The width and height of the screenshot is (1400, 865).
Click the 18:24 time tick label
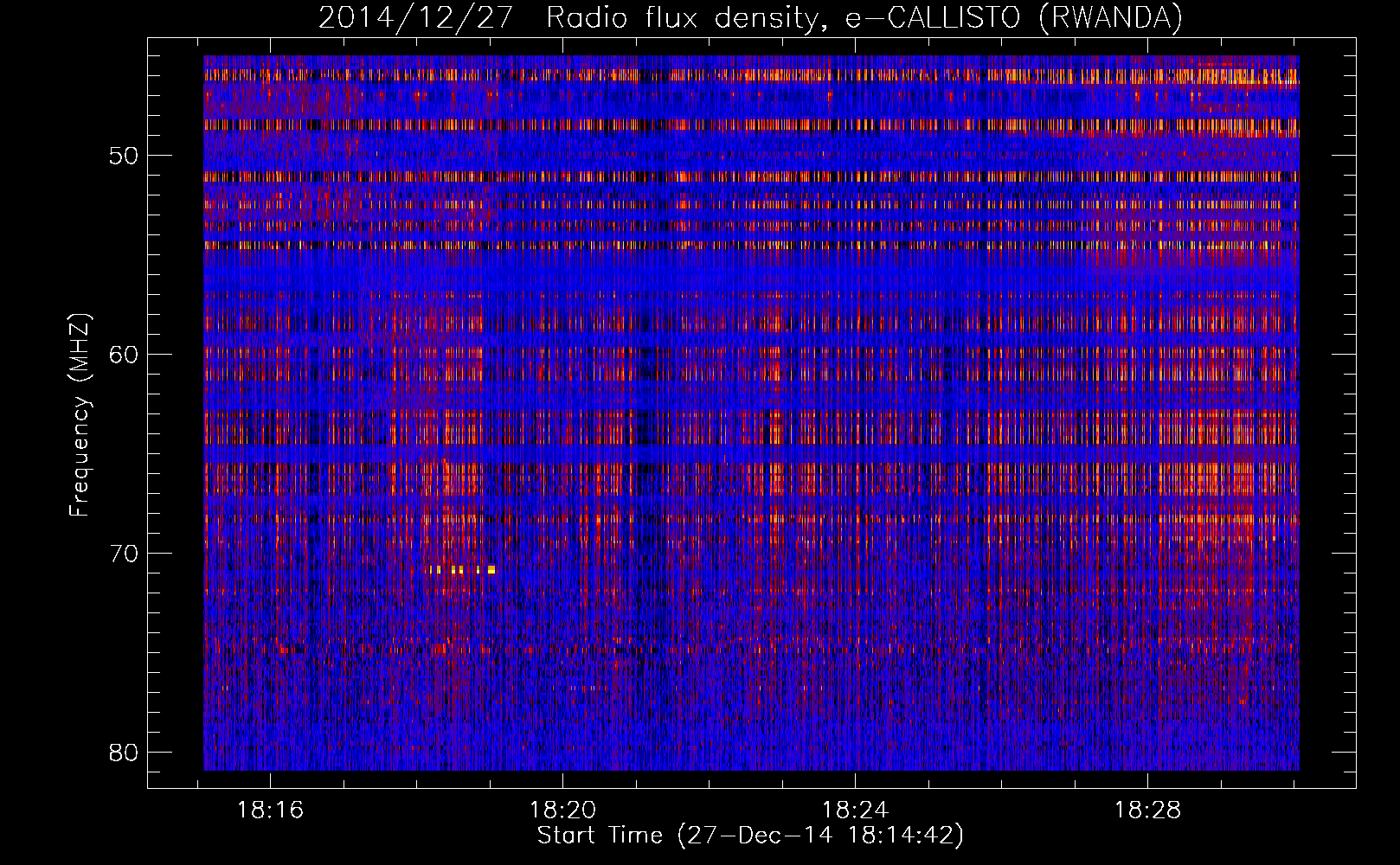(855, 811)
